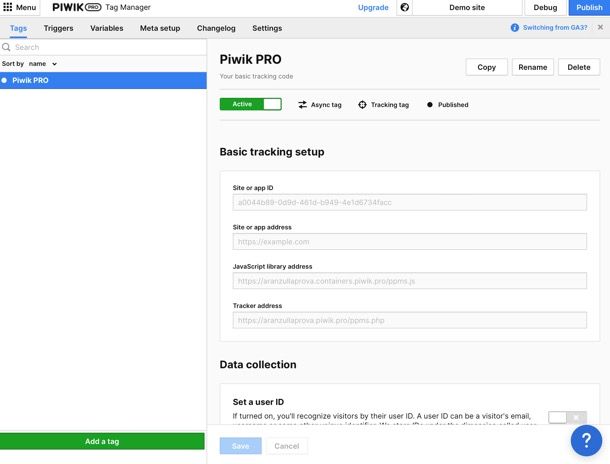Click the Delete tag button
This screenshot has width=610, height=464.
(x=578, y=67)
